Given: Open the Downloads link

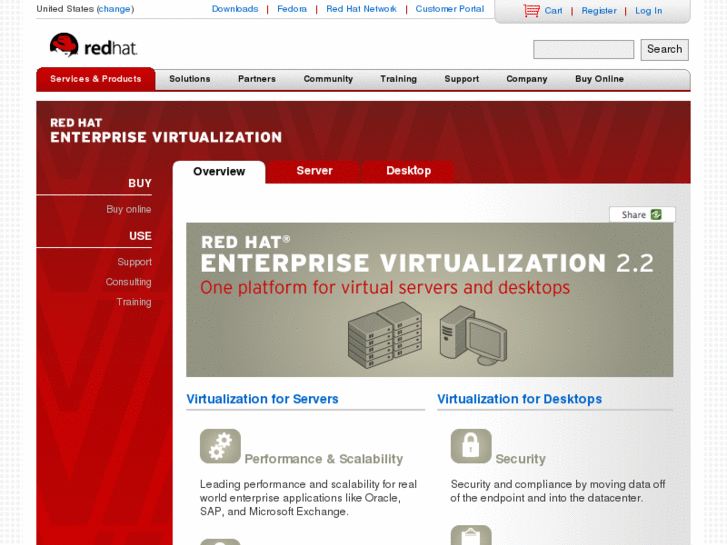Looking at the screenshot, I should coord(235,9).
